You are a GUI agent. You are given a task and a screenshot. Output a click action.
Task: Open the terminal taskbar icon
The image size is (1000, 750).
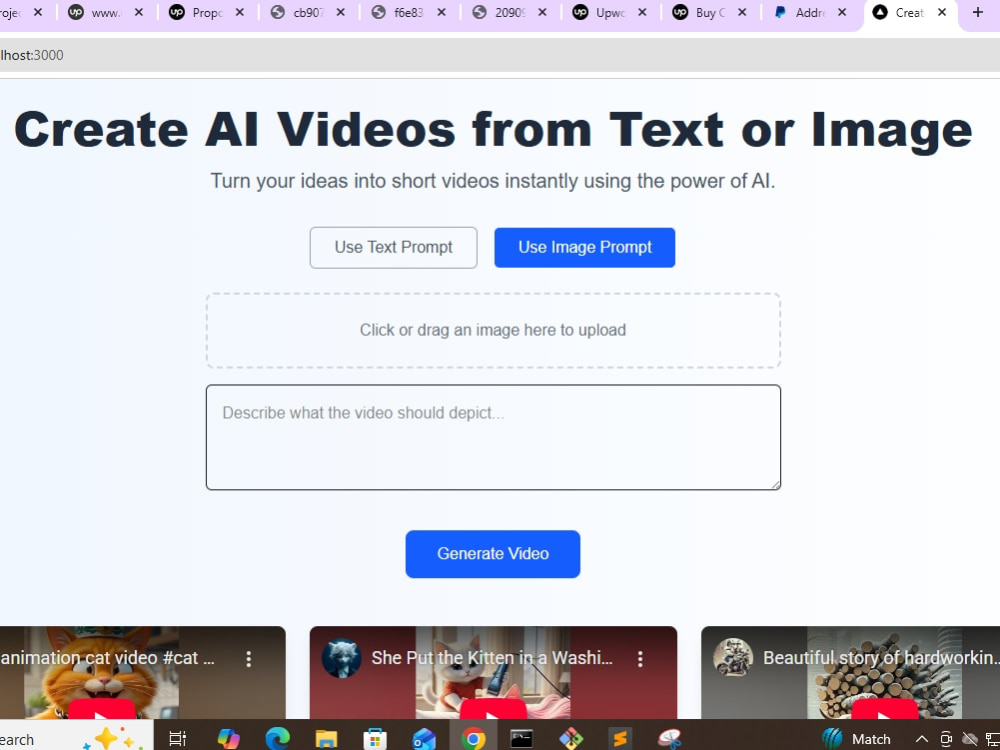coord(522,739)
